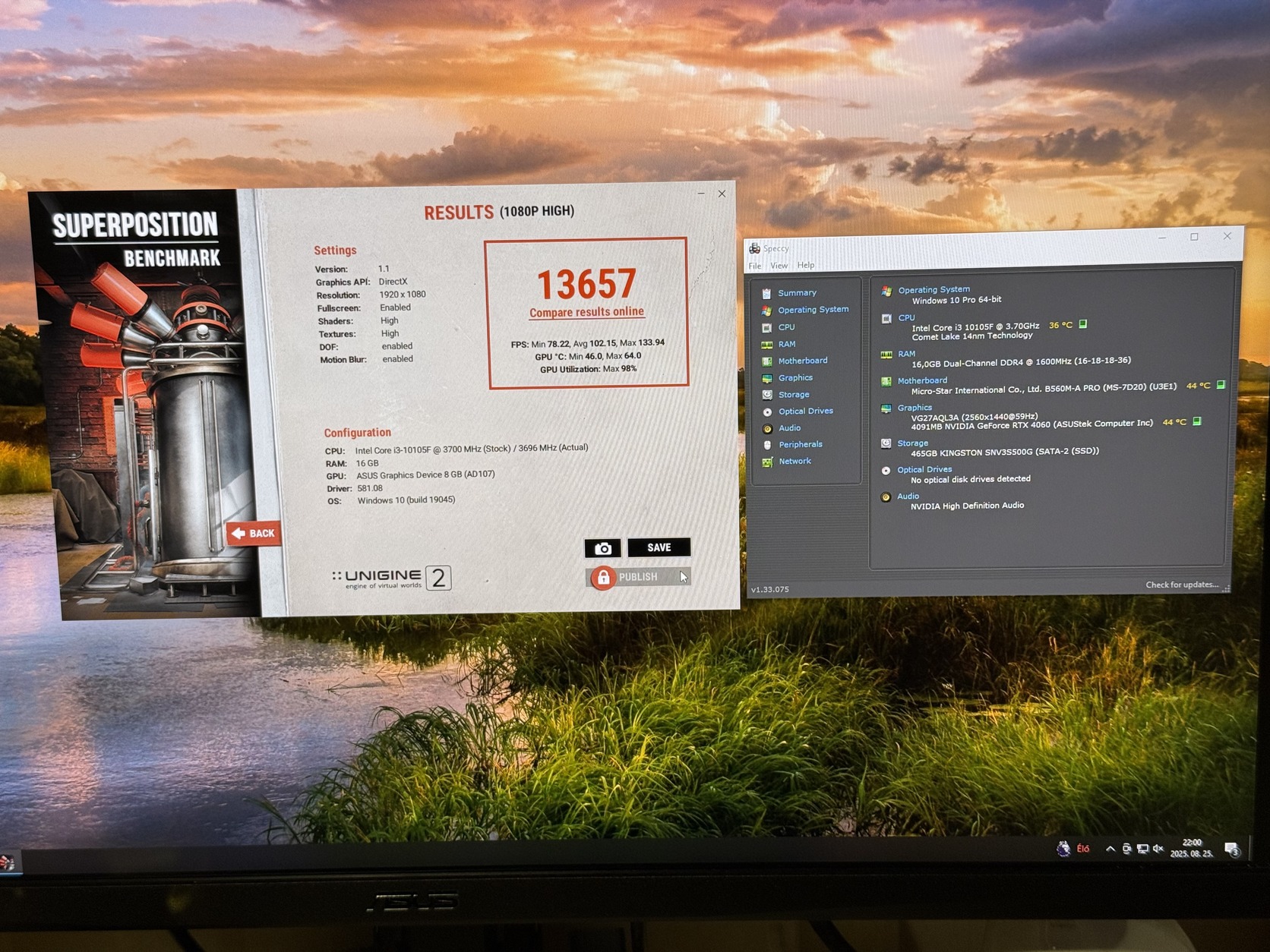Click the 'Intel Core i3-10105F @ 3700 MHz' configuration line
1270x952 pixels.
coord(471,449)
